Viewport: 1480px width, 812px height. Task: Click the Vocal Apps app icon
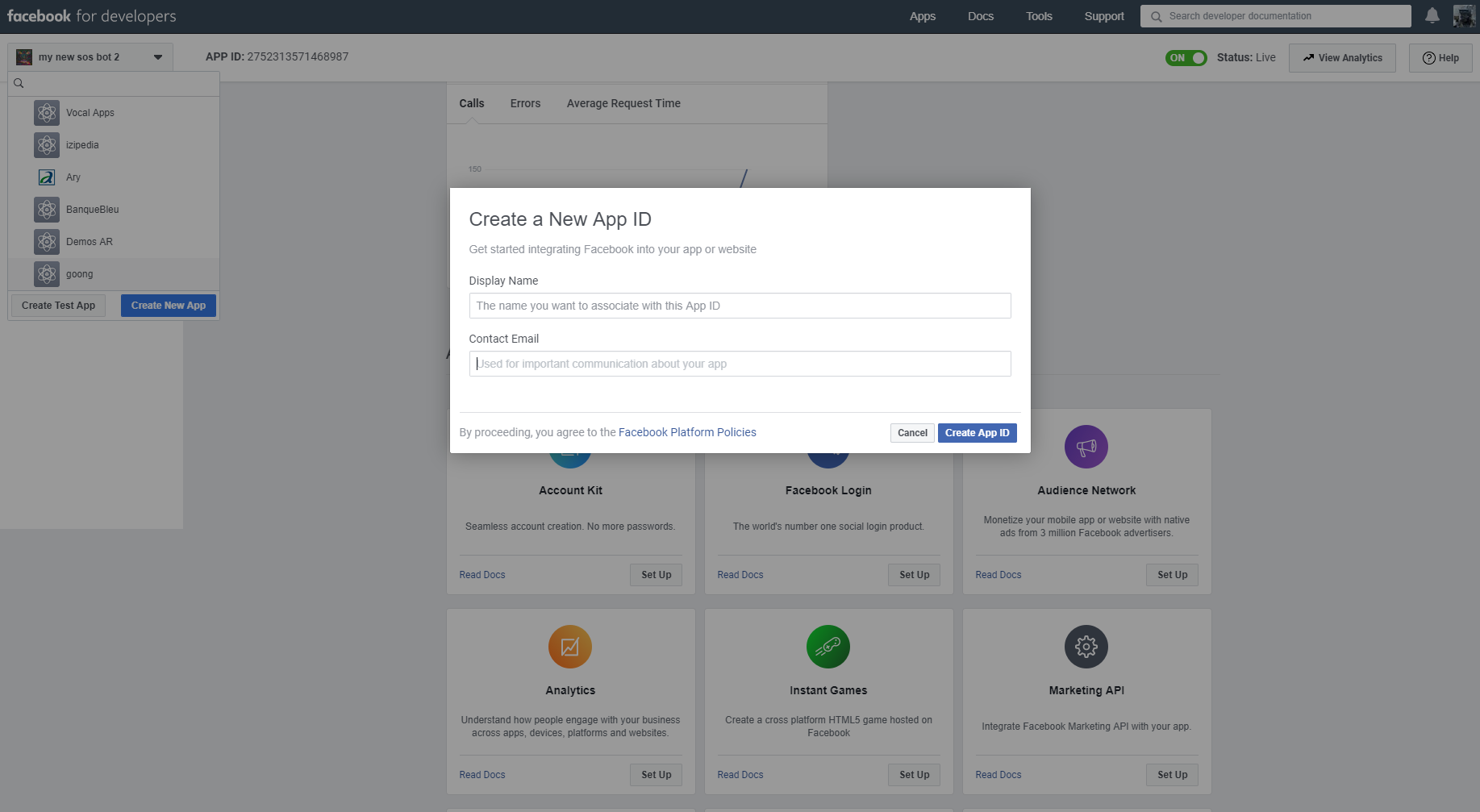pyautogui.click(x=47, y=113)
